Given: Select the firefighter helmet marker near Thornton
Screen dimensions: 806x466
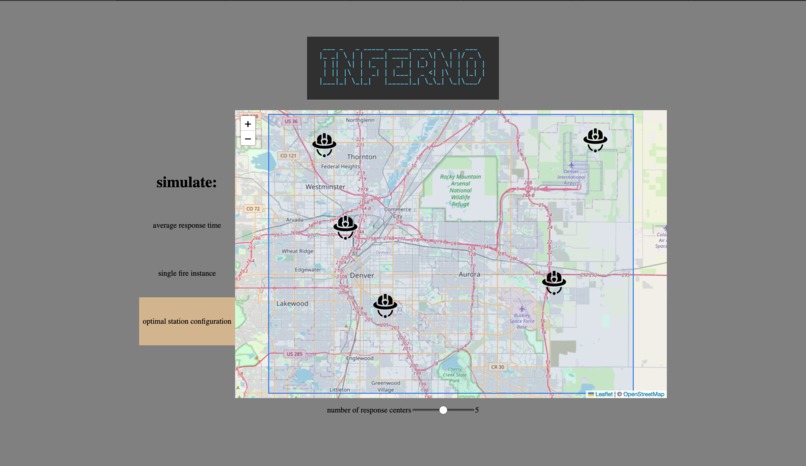Looking at the screenshot, I should 324,144.
